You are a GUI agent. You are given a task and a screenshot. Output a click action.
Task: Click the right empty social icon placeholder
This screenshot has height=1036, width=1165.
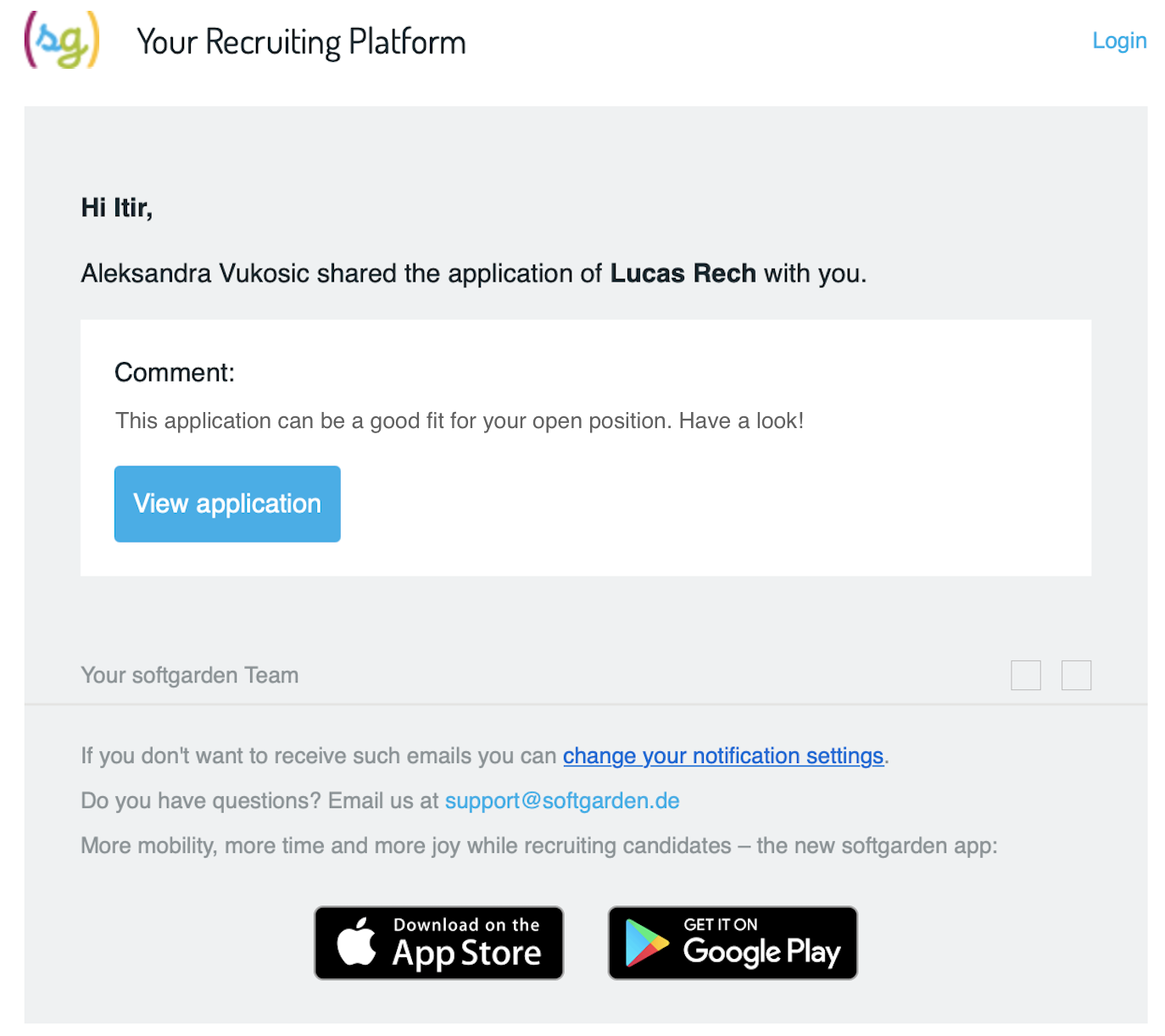pyautogui.click(x=1077, y=676)
